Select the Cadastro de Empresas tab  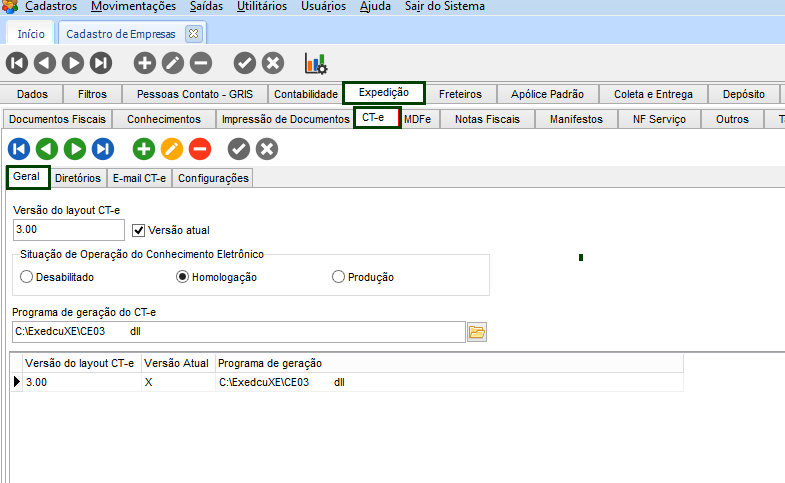[121, 34]
